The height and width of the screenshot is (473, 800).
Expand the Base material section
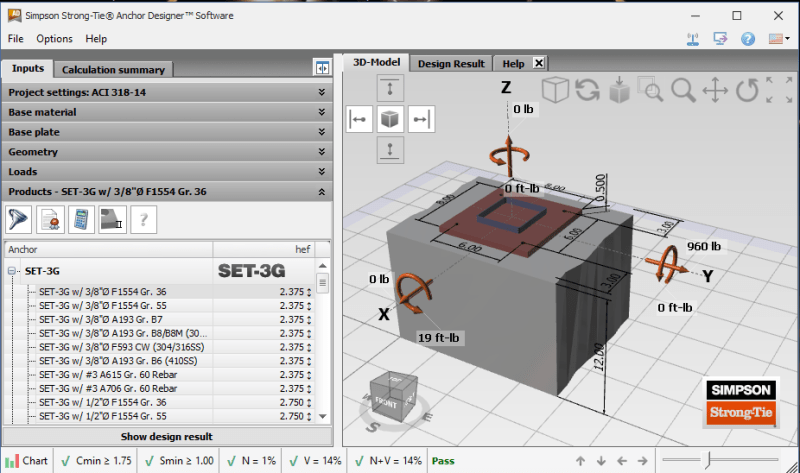(167, 112)
